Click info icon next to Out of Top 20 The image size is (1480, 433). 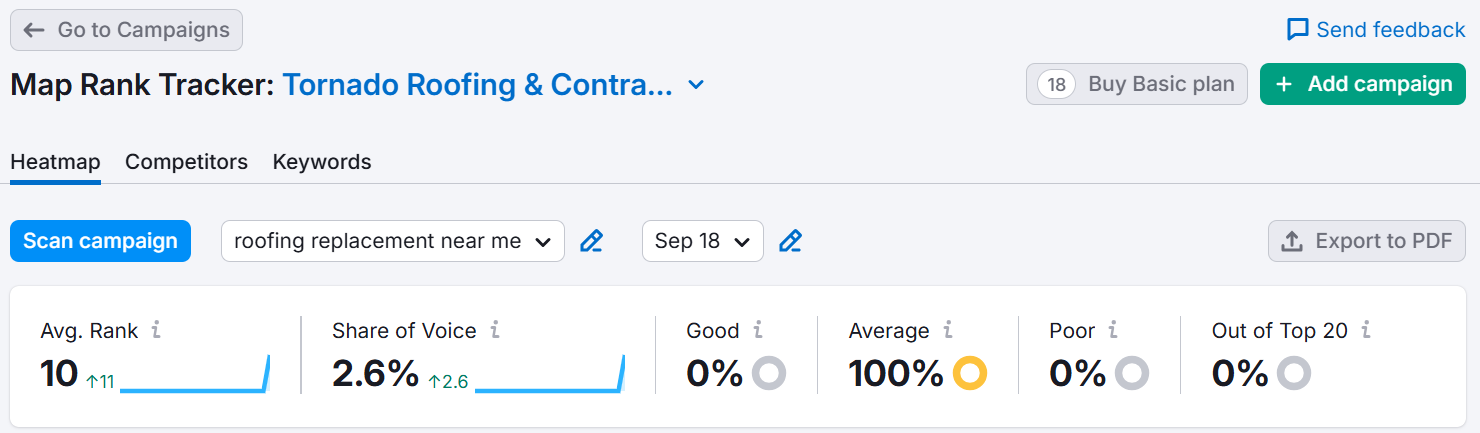click(x=1366, y=331)
